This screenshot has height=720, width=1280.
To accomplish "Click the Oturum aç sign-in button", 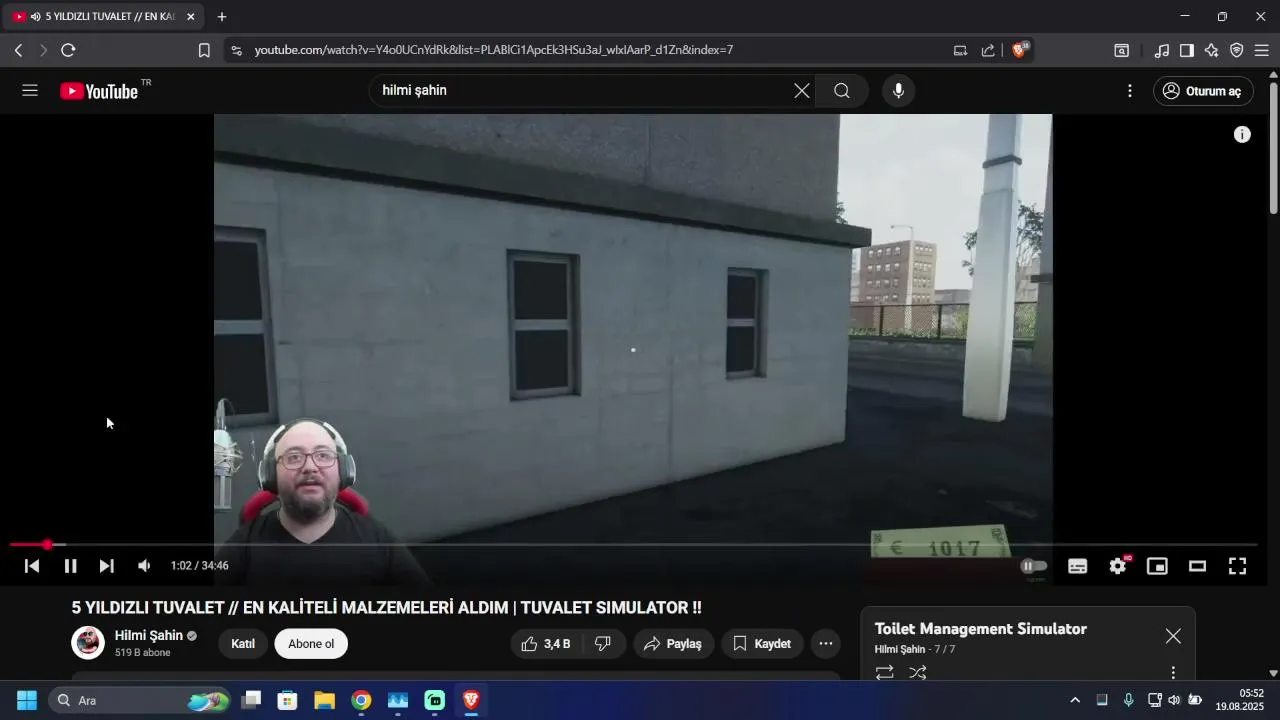I will tap(1203, 91).
